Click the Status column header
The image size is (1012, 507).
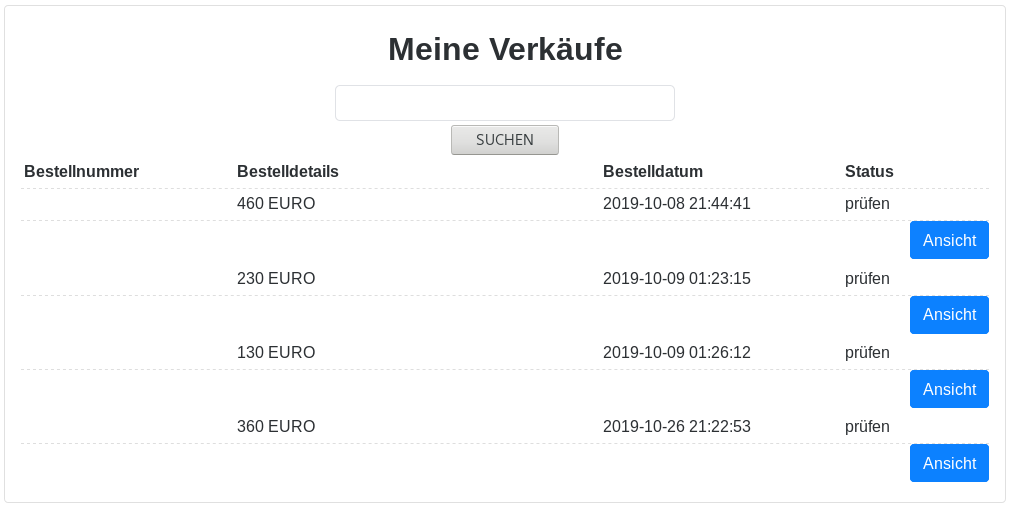point(869,172)
